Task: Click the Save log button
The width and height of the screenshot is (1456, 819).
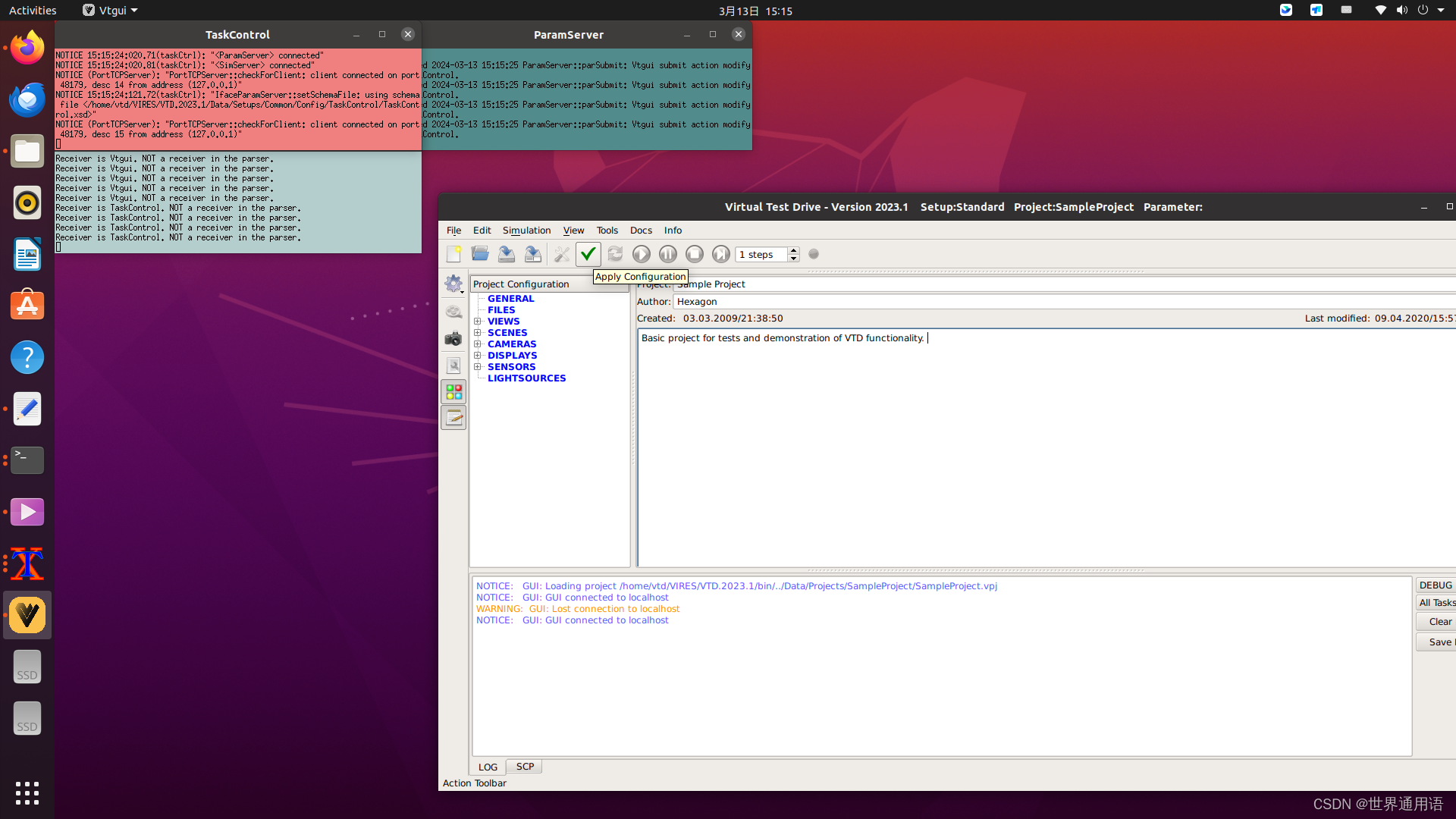Action: pos(1436,642)
